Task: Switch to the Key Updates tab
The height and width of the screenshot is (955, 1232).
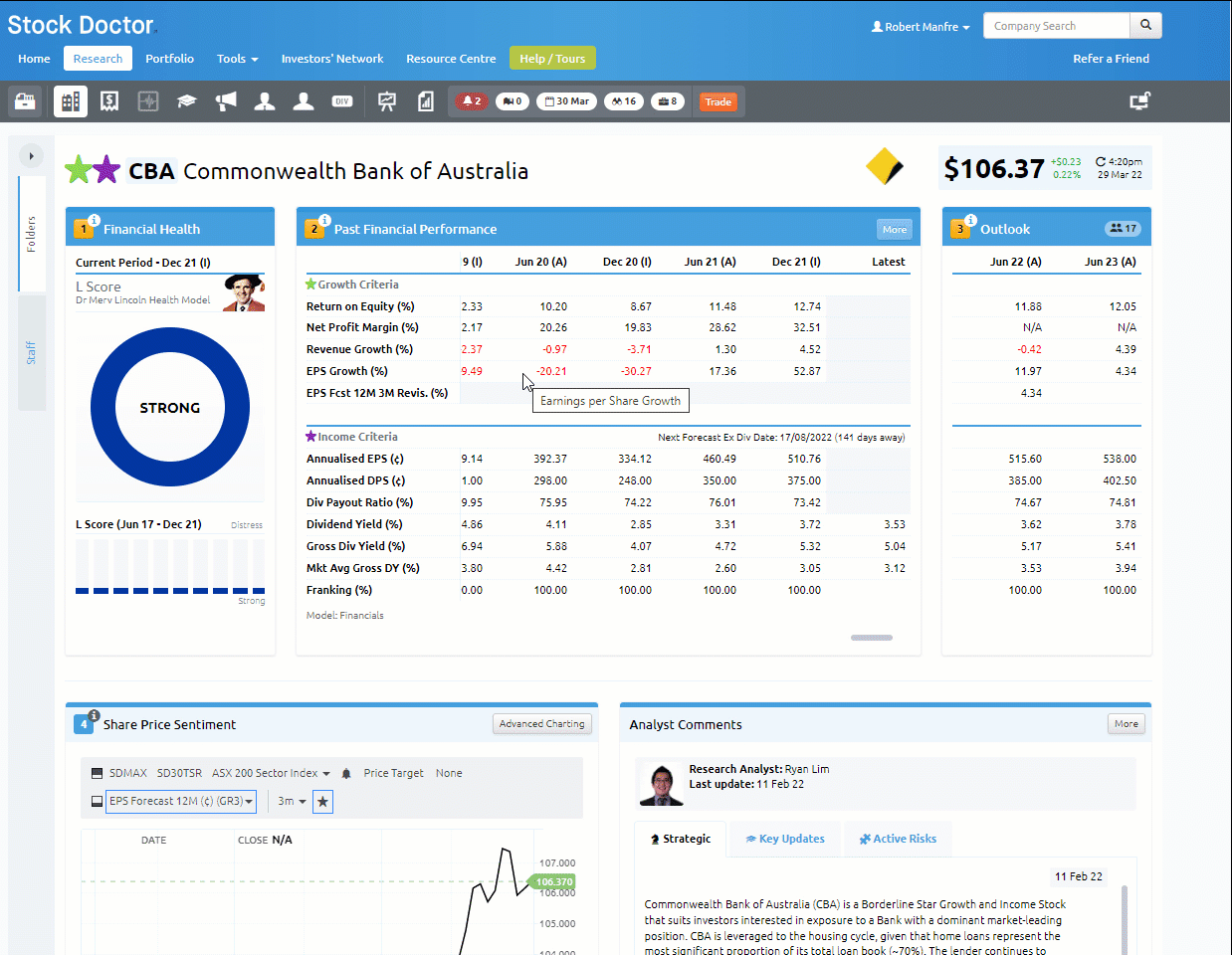Action: 785,839
